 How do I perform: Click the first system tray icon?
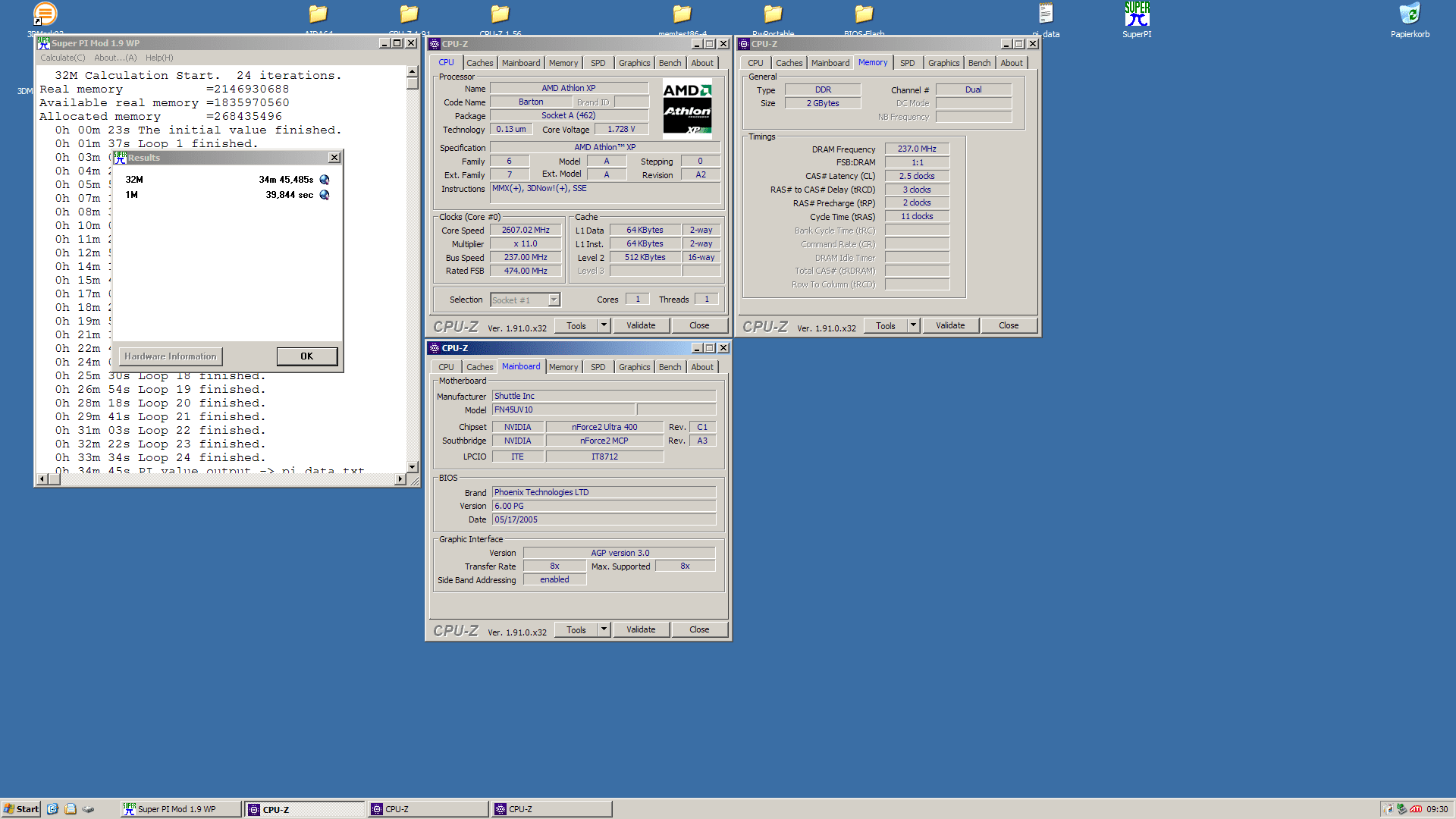pos(1389,809)
